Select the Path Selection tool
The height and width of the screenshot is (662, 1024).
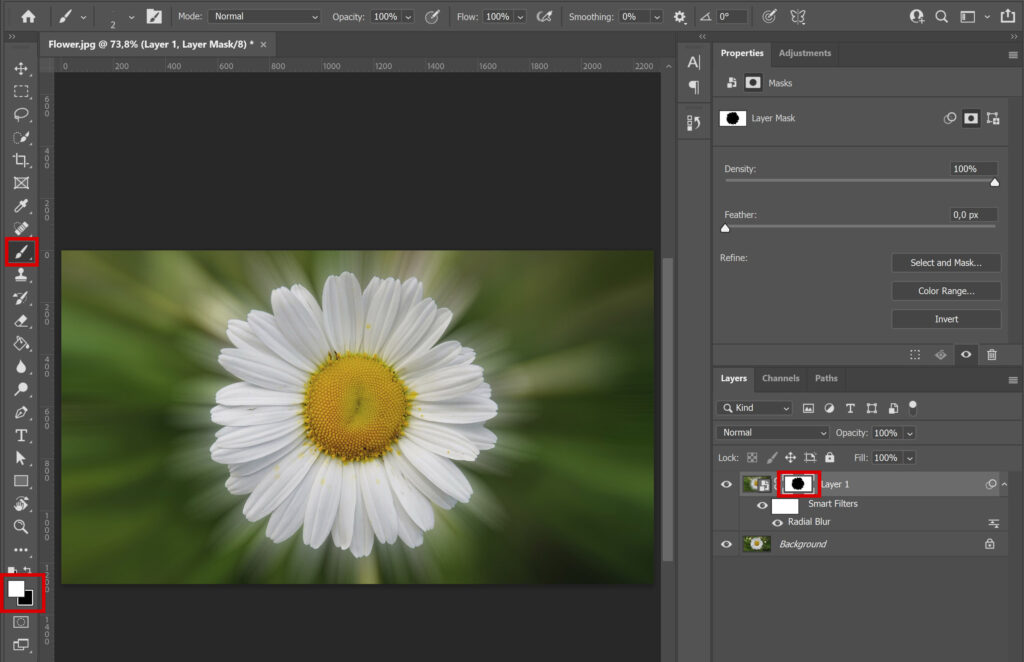click(21, 458)
